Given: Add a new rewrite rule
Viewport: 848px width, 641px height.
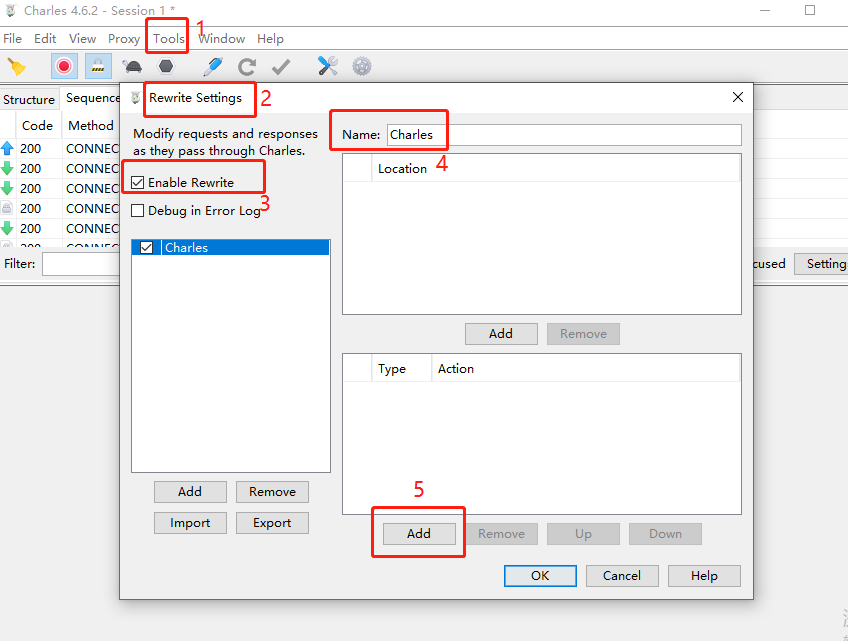Looking at the screenshot, I should [x=419, y=534].
